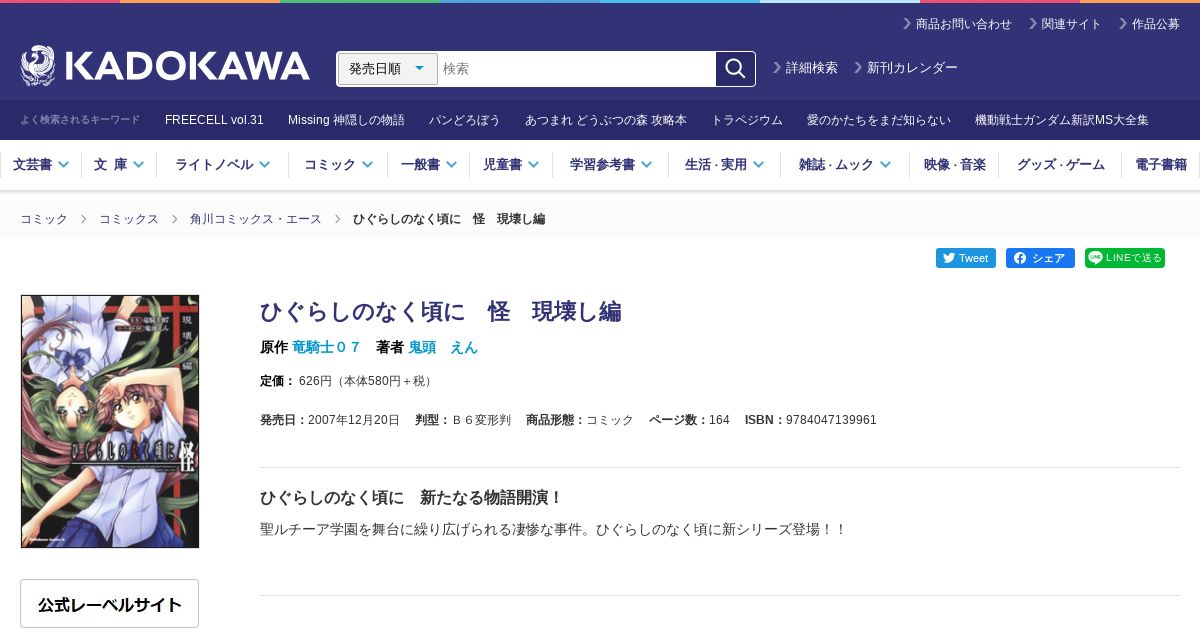The image size is (1200, 630).
Task: Select keyword トラペジウム
Action: point(747,120)
